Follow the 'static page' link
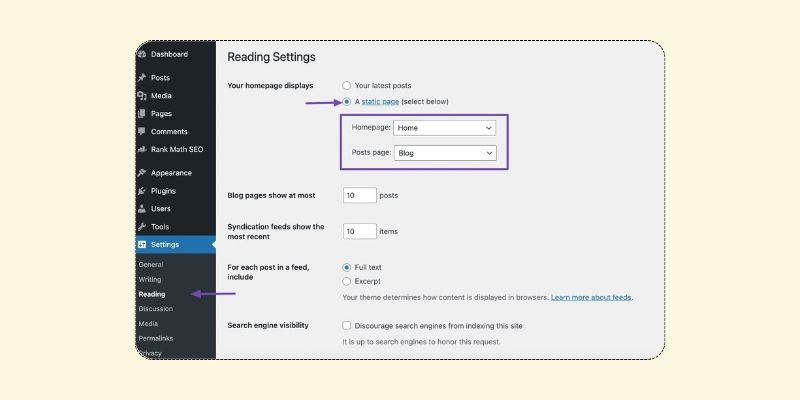The image size is (800, 400). click(380, 102)
